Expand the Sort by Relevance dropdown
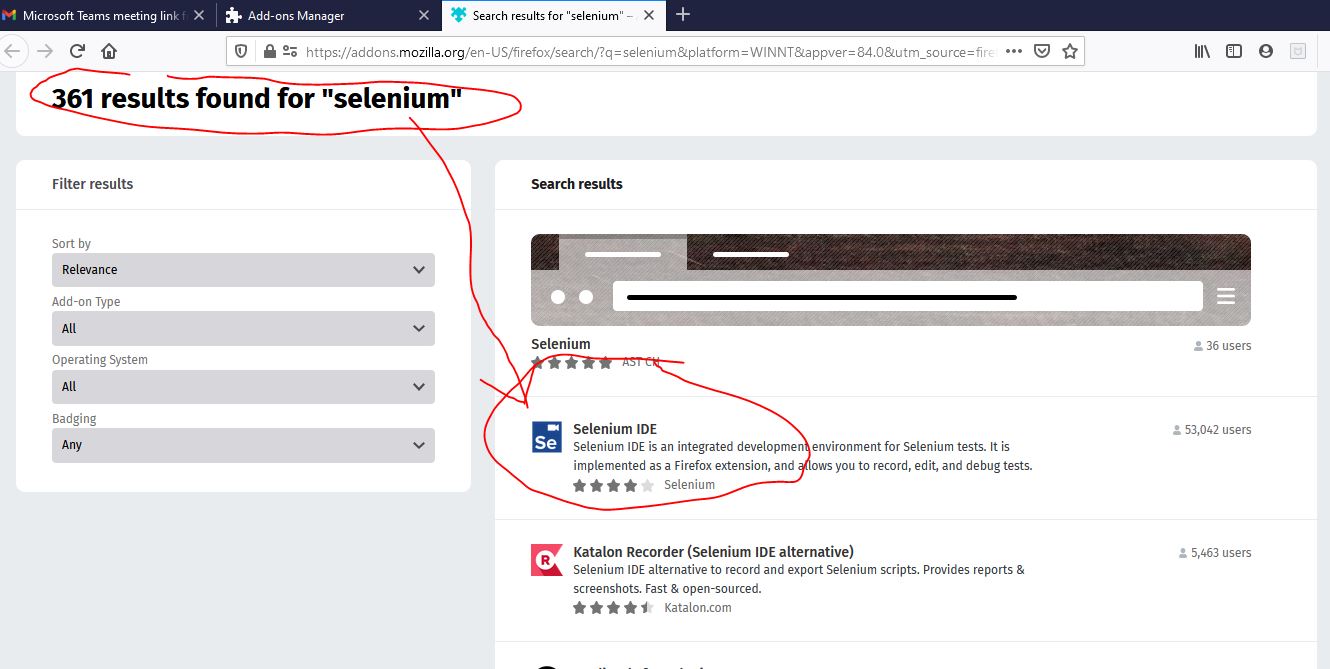 coord(243,270)
